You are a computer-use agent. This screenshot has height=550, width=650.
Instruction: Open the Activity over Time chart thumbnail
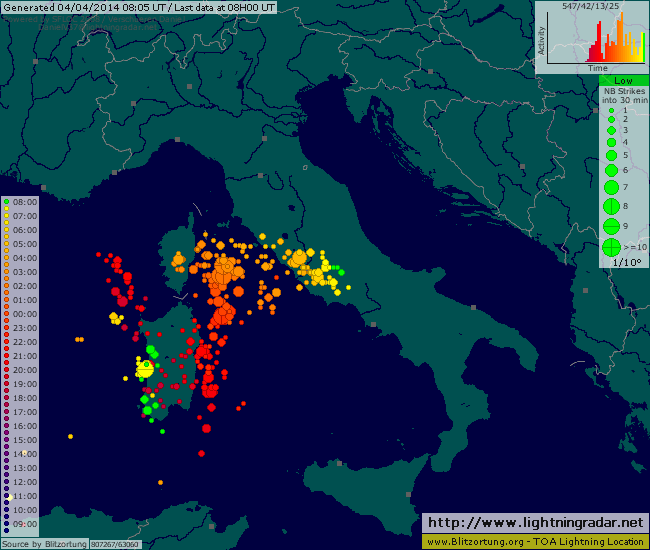click(592, 37)
